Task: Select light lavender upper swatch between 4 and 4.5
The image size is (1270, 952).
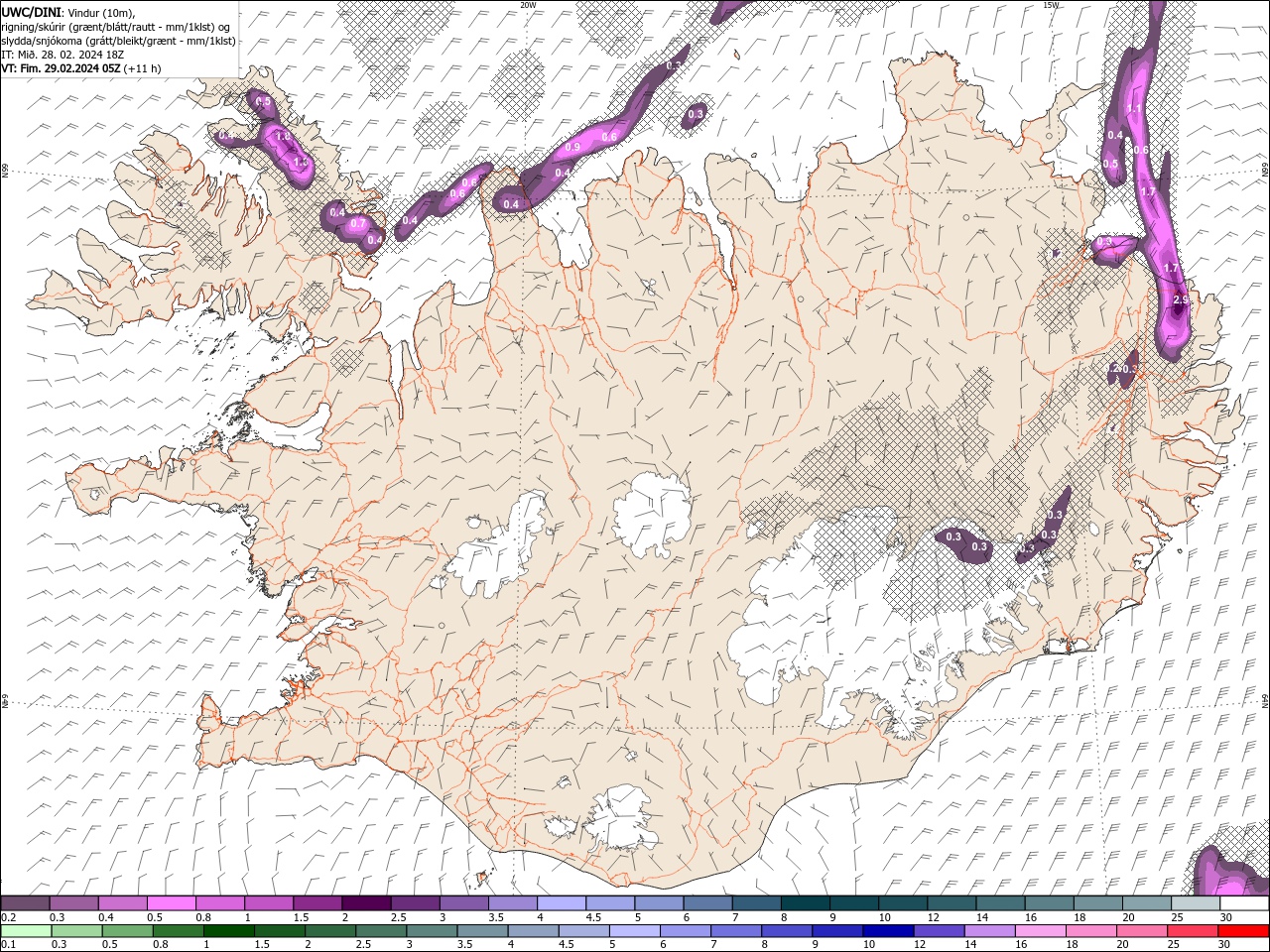Action: [562, 903]
